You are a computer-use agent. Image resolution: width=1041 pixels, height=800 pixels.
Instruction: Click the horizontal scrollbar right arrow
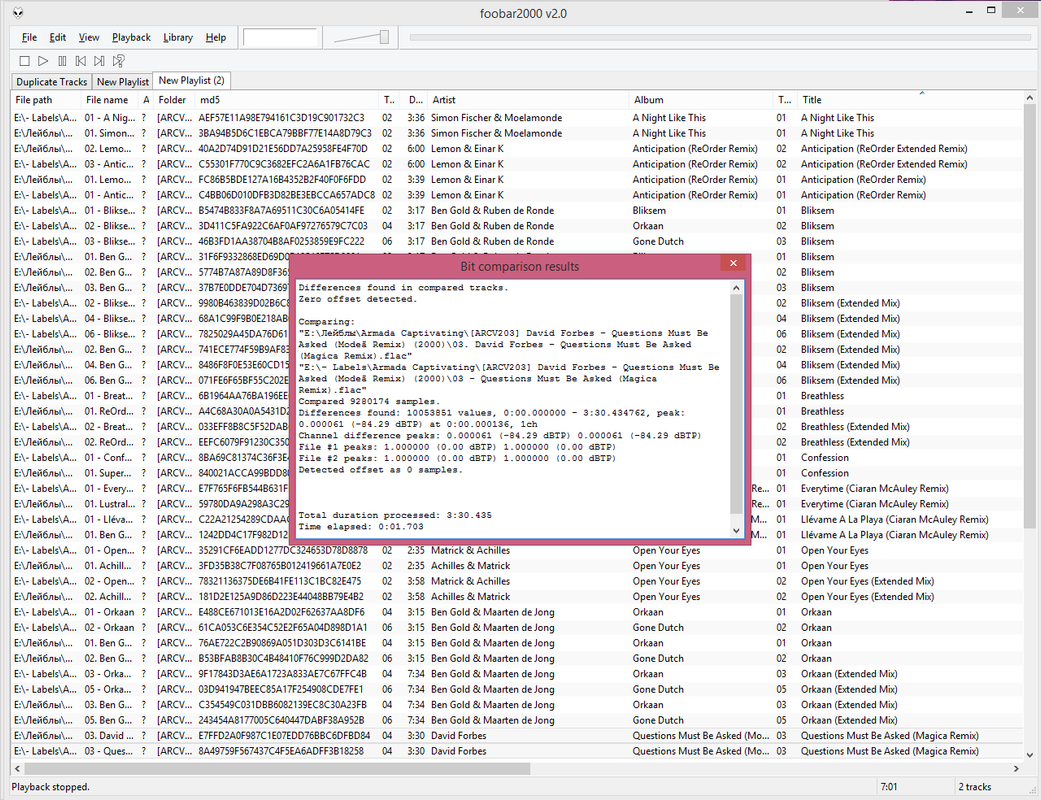[x=1016, y=768]
